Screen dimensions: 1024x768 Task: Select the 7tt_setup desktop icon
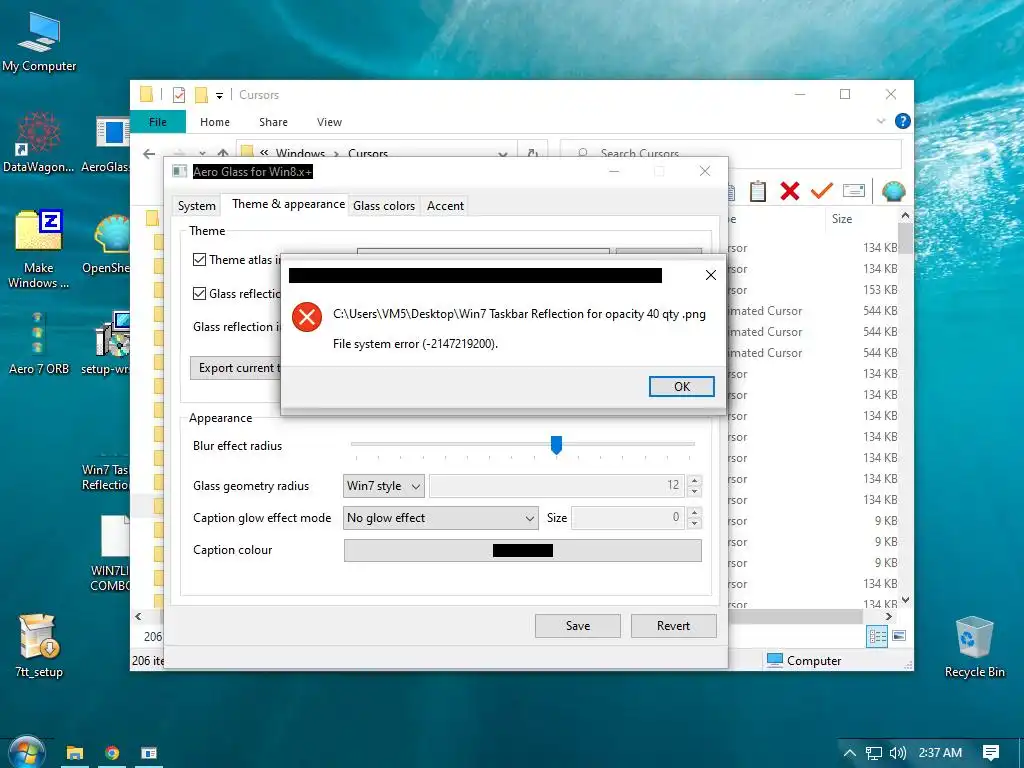(x=39, y=645)
